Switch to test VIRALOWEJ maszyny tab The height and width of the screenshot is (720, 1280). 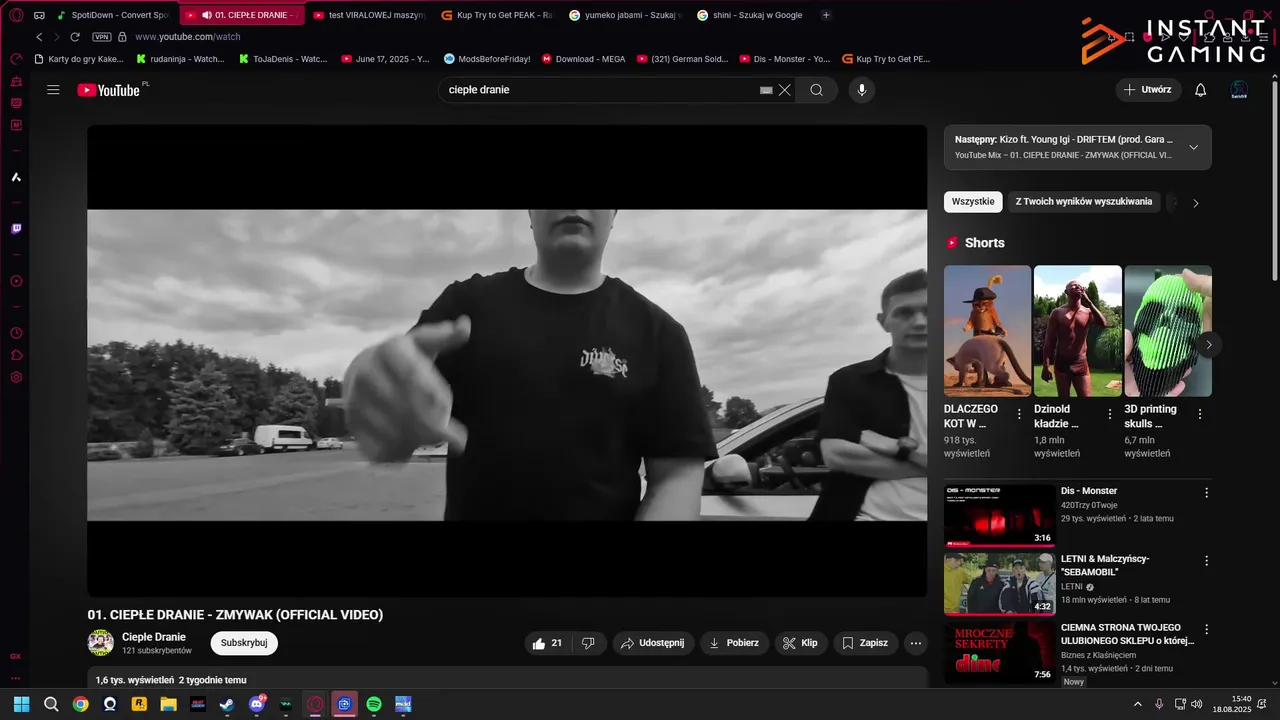click(370, 15)
